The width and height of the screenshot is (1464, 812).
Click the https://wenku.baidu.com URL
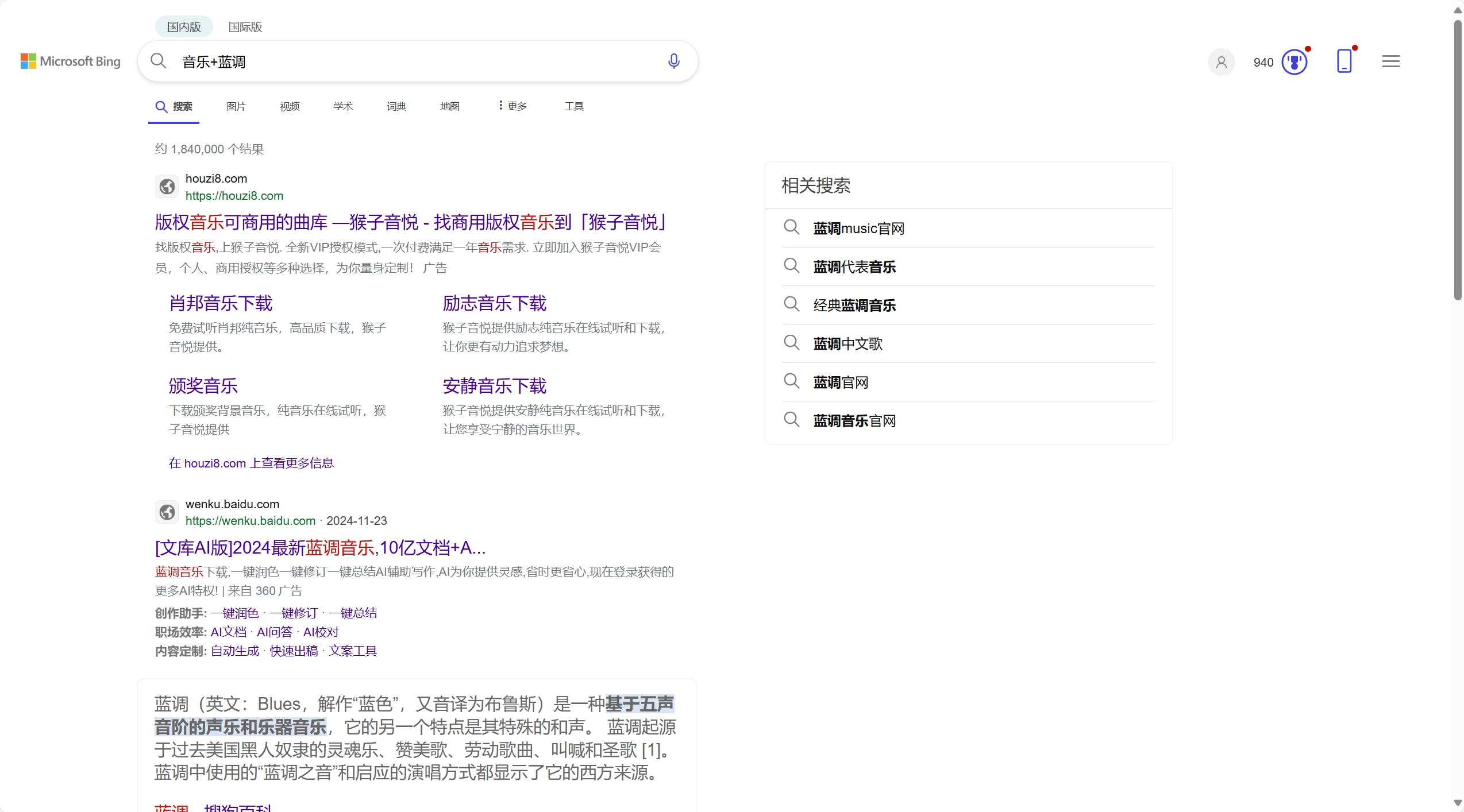tap(251, 521)
